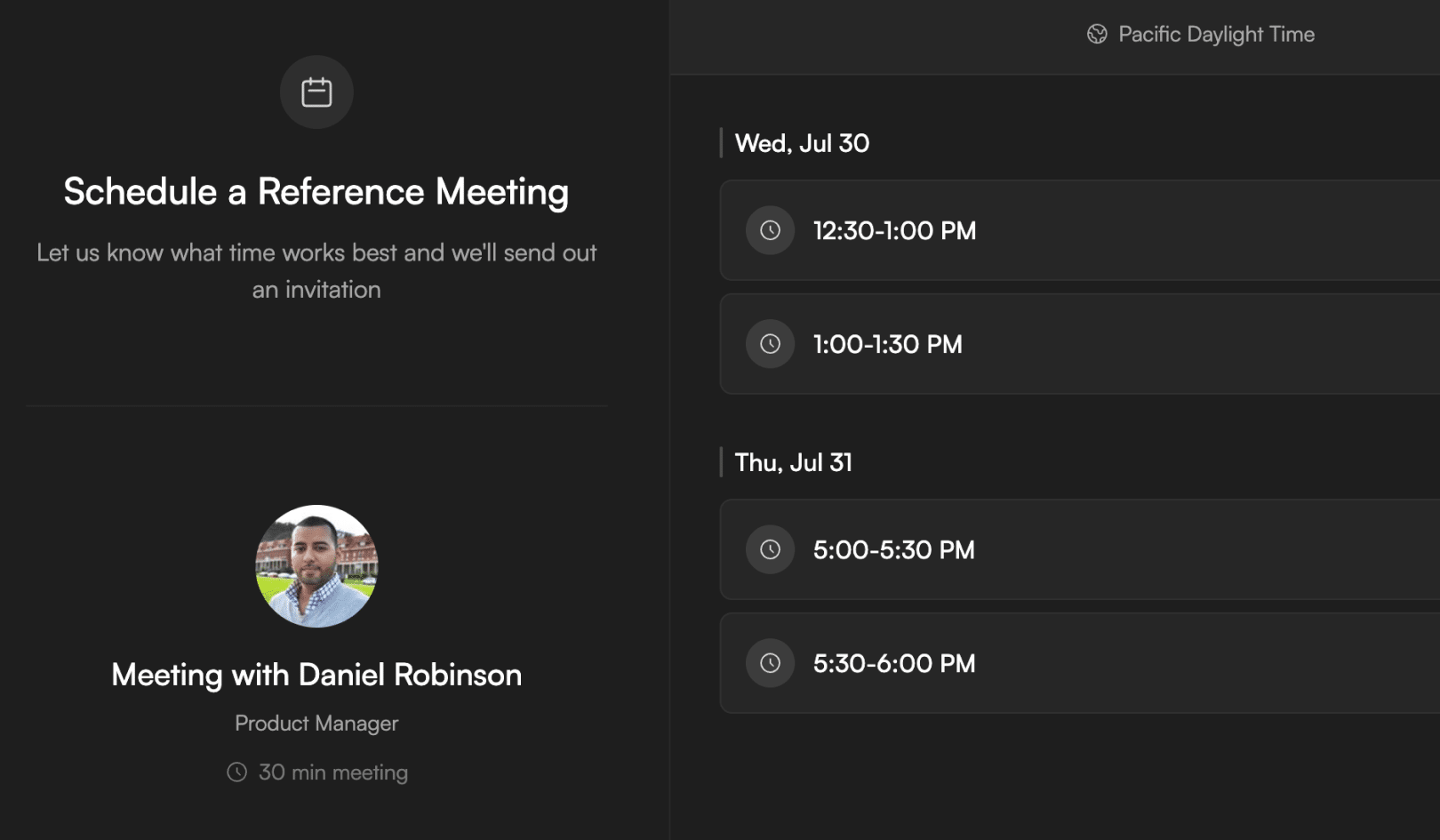Click the clock icon beside 30 min meeting
This screenshot has width=1440, height=840.
click(x=236, y=772)
